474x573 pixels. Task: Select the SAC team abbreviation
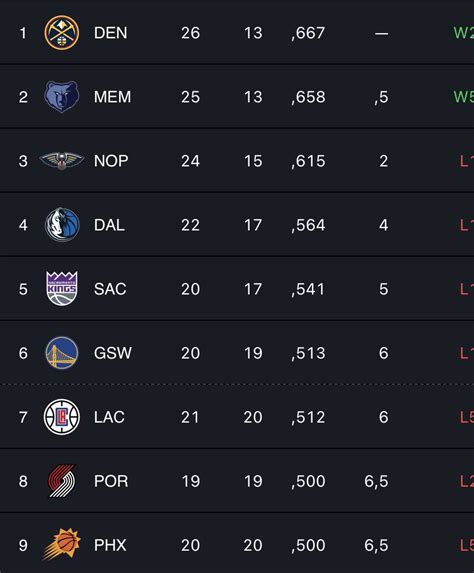(x=110, y=289)
